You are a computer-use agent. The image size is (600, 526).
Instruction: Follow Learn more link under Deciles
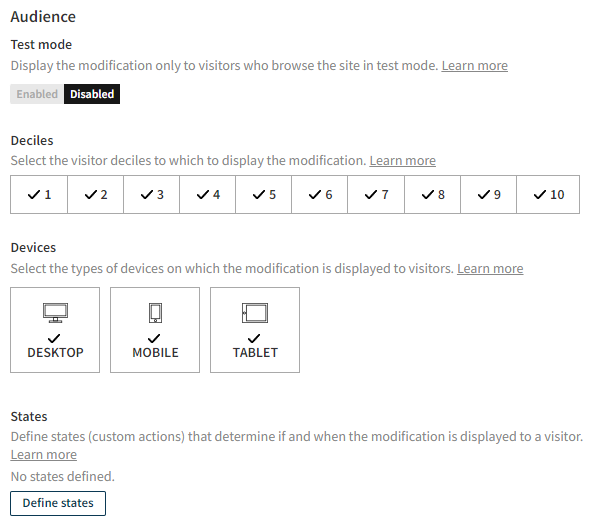point(402,161)
